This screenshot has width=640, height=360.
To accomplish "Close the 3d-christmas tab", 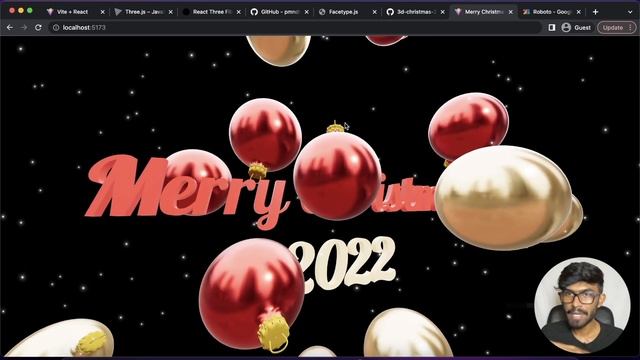I will [442, 12].
